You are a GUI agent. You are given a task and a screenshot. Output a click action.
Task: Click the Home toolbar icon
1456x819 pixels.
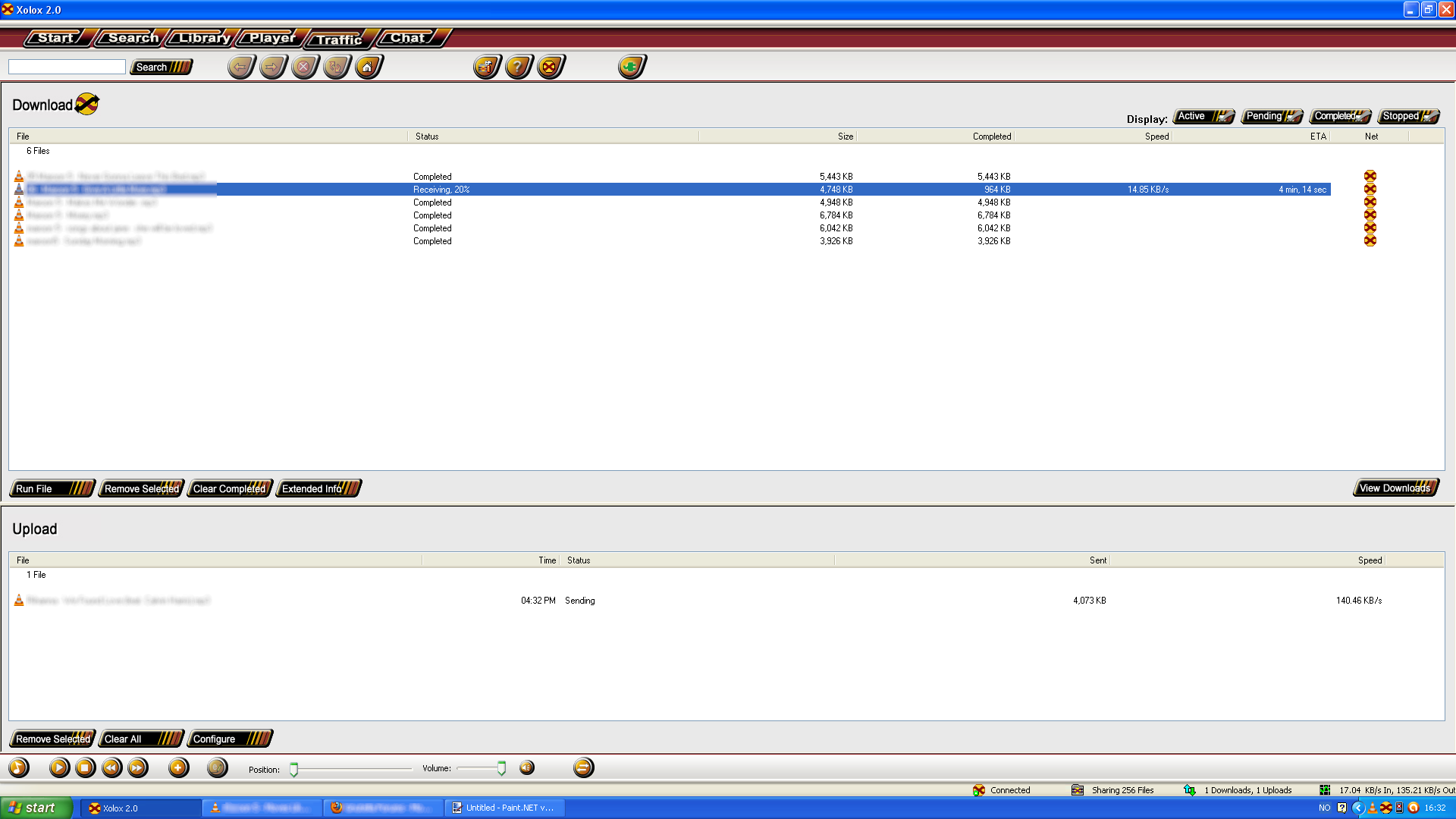368,67
